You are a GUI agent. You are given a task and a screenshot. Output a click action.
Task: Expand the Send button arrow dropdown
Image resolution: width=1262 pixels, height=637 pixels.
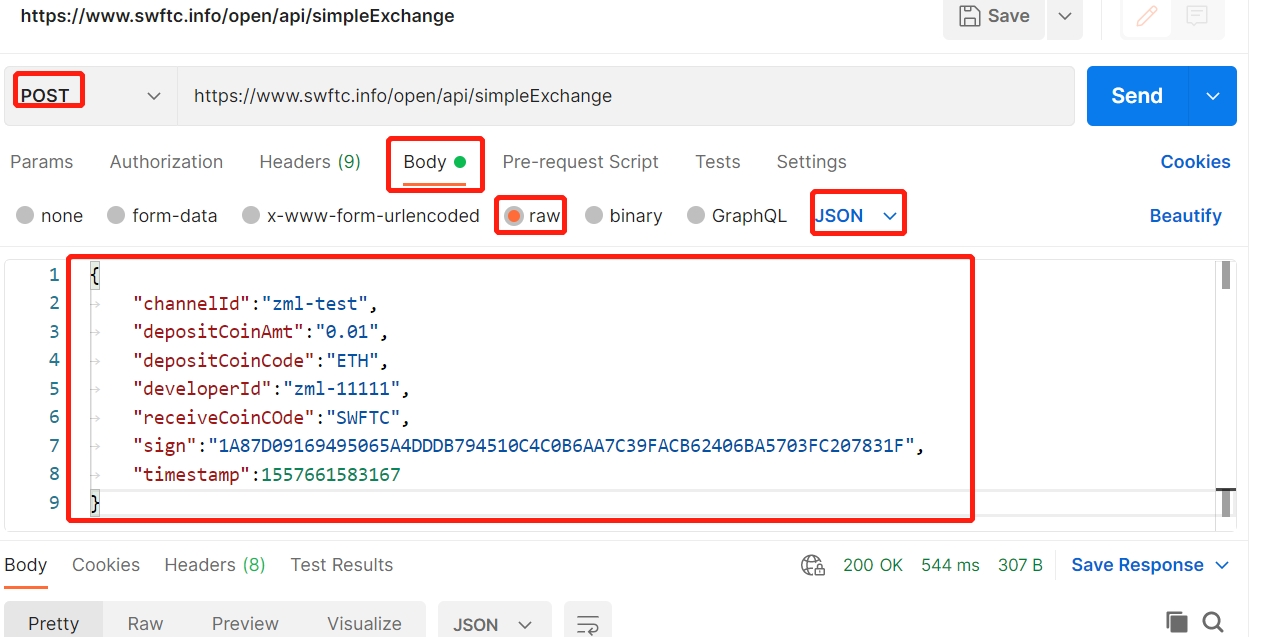click(1213, 96)
